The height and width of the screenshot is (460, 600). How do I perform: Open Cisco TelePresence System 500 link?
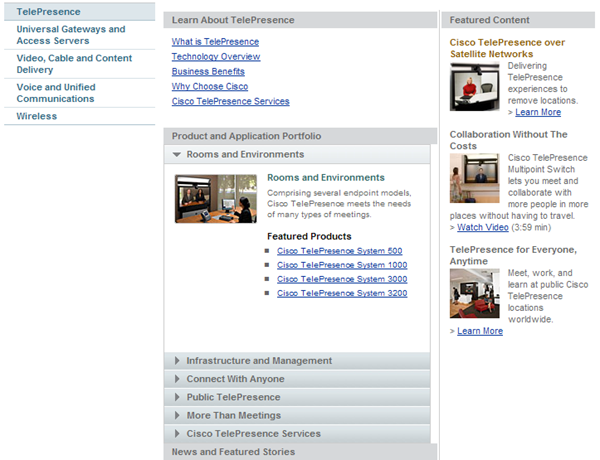tap(339, 251)
